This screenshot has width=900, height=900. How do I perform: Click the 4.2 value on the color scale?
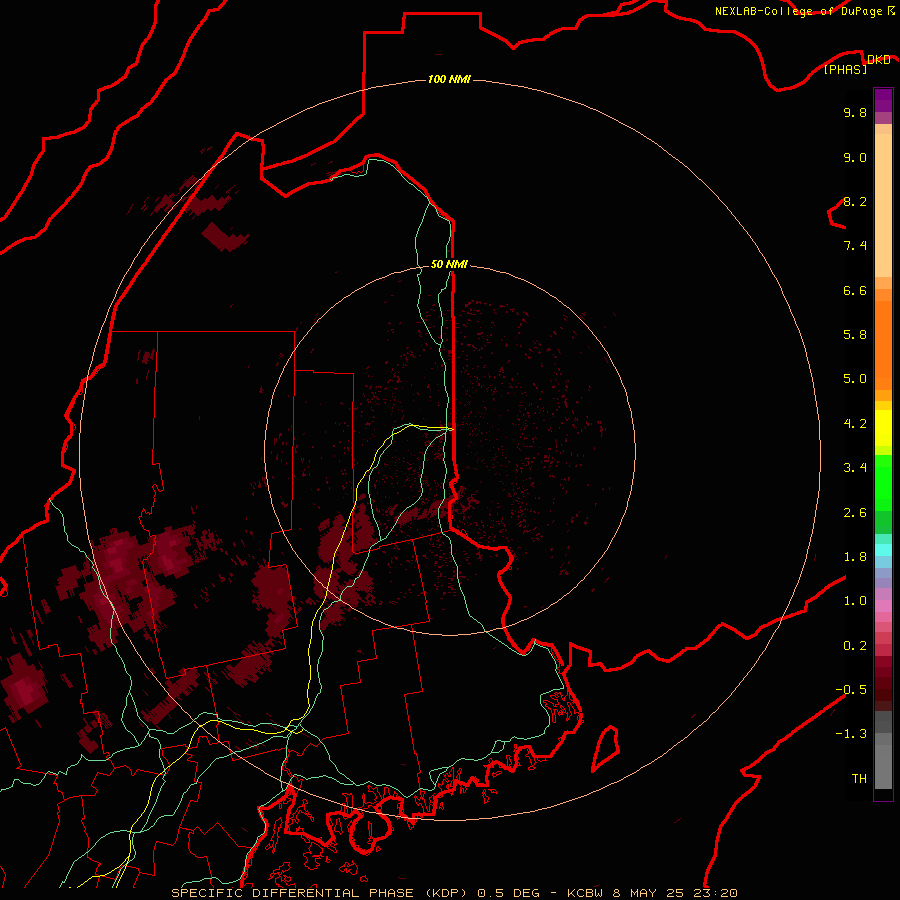pyautogui.click(x=855, y=424)
